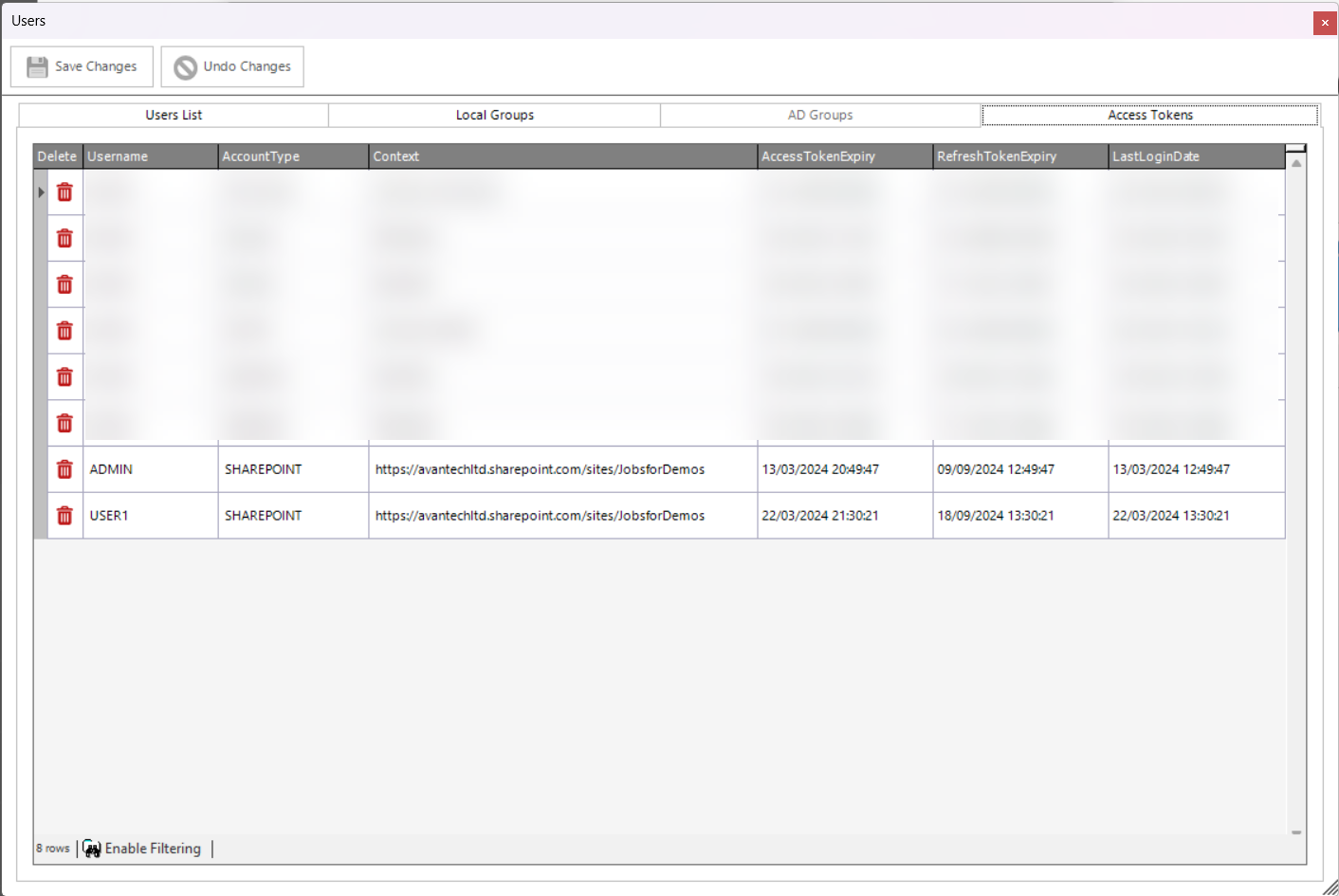Viewport: 1339px width, 896px height.
Task: Click the trash icon in first row
Action: click(x=64, y=192)
